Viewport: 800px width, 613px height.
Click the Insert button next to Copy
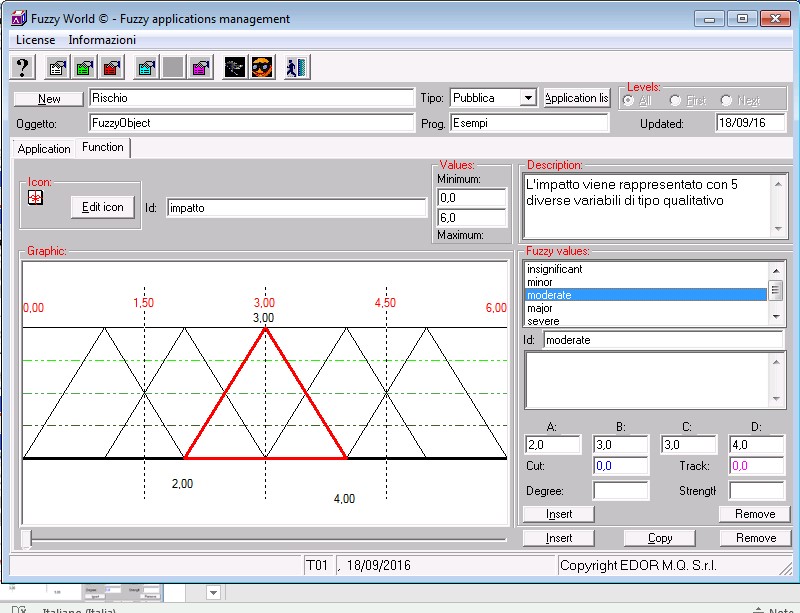click(x=559, y=538)
